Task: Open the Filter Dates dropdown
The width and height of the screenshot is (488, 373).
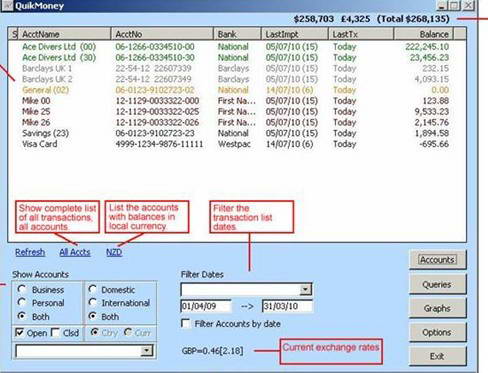Action: tap(305, 289)
